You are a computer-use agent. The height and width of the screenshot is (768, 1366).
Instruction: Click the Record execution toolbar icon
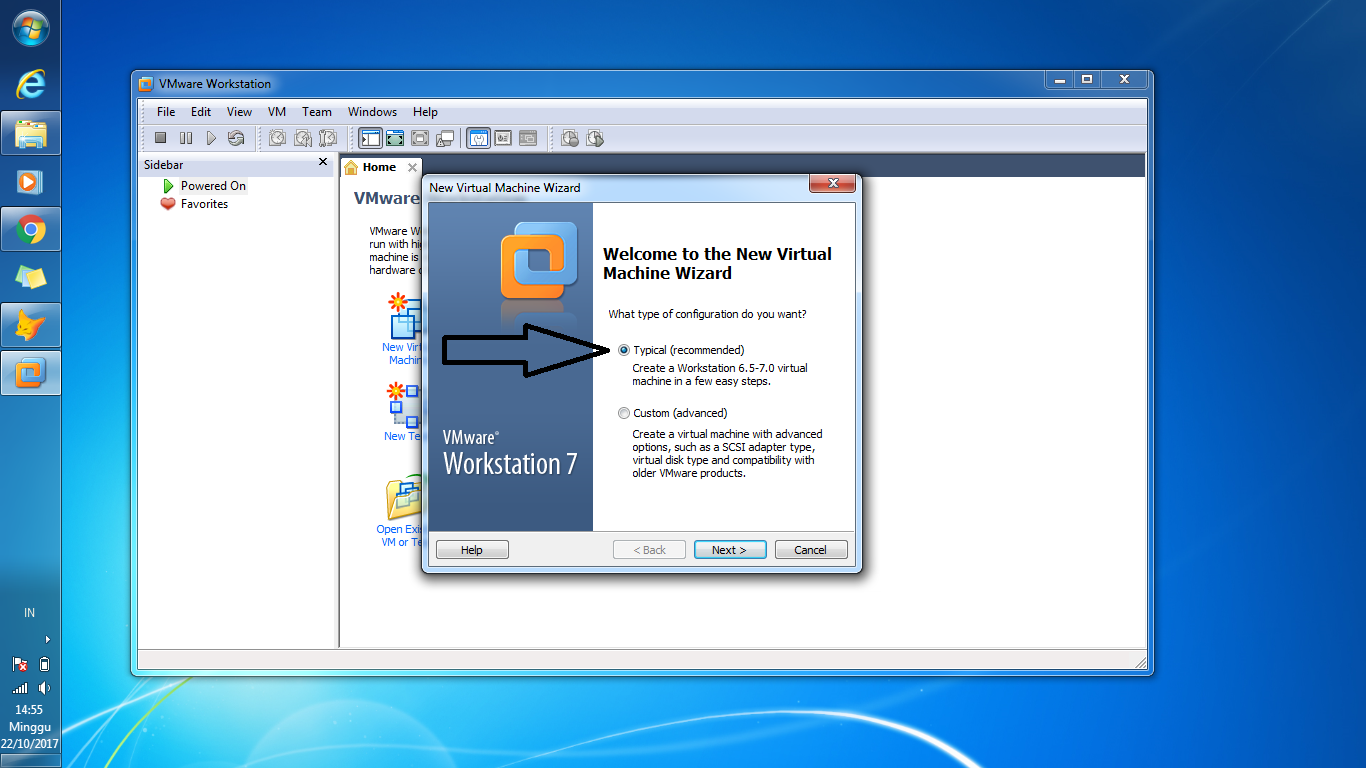(570, 138)
